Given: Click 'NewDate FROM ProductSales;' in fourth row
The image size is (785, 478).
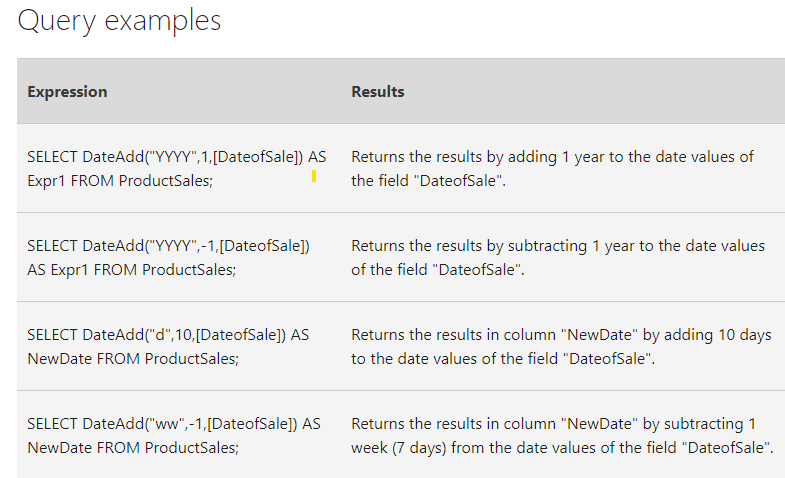Looking at the screenshot, I should 133,447.
